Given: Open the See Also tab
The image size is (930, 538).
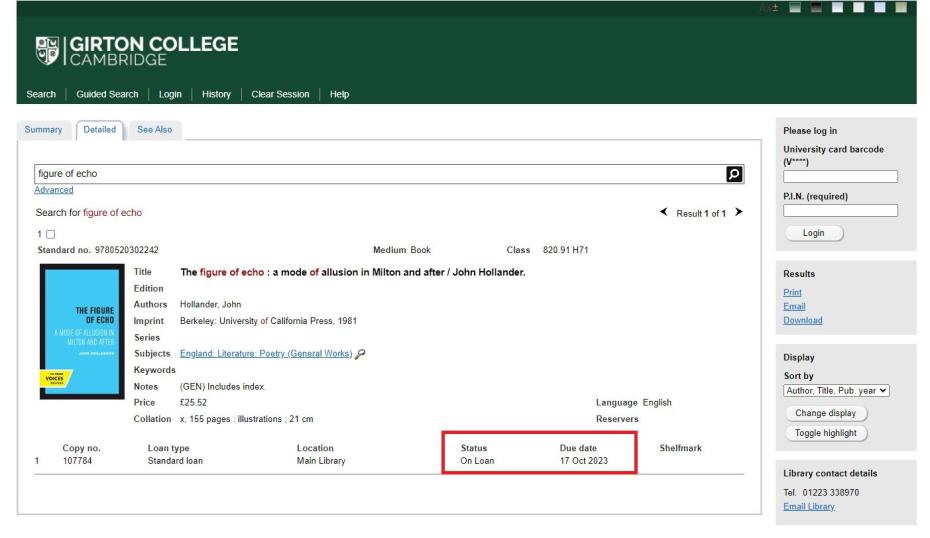Looking at the screenshot, I should pyautogui.click(x=153, y=130).
